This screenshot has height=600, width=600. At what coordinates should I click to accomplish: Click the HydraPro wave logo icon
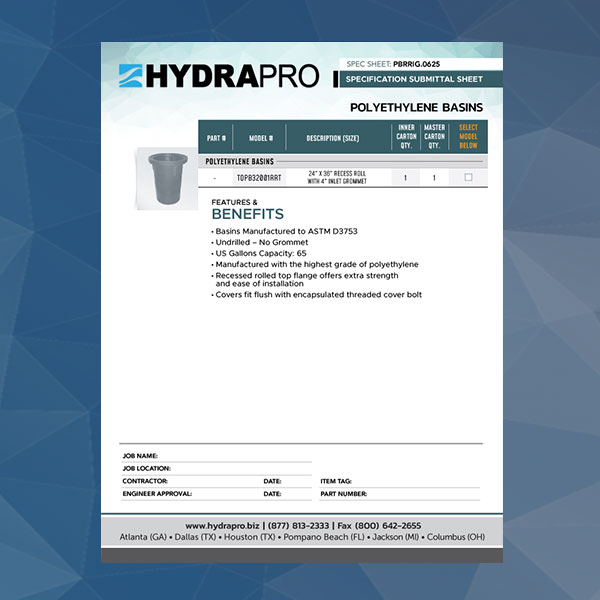[x=130, y=76]
